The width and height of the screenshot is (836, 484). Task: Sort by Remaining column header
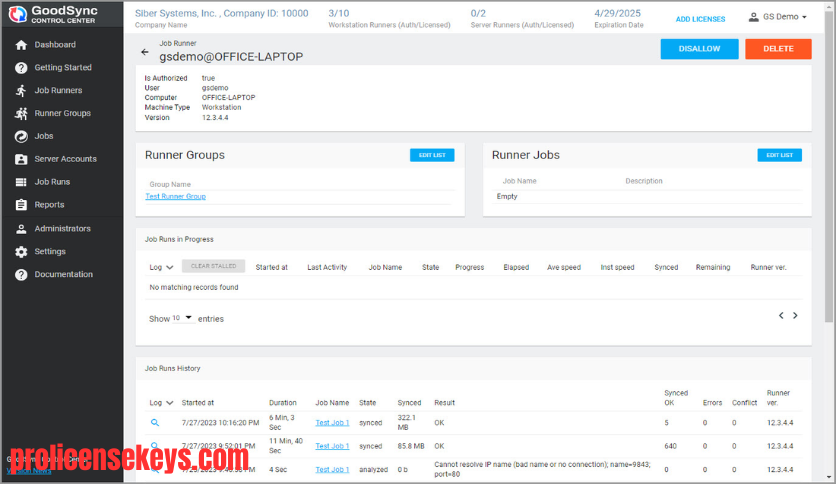click(x=713, y=268)
